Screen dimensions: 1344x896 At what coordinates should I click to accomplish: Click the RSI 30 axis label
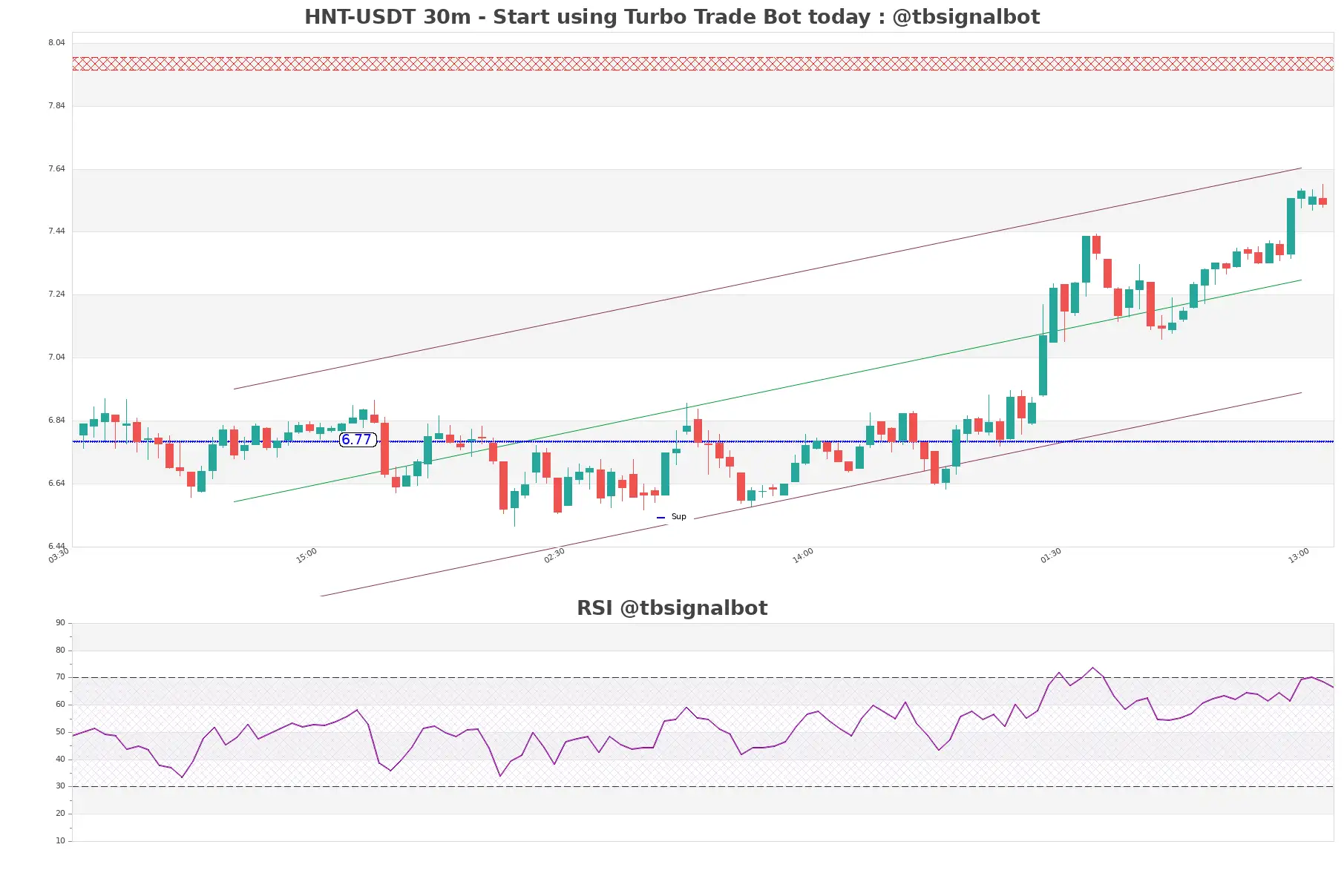click(x=60, y=786)
